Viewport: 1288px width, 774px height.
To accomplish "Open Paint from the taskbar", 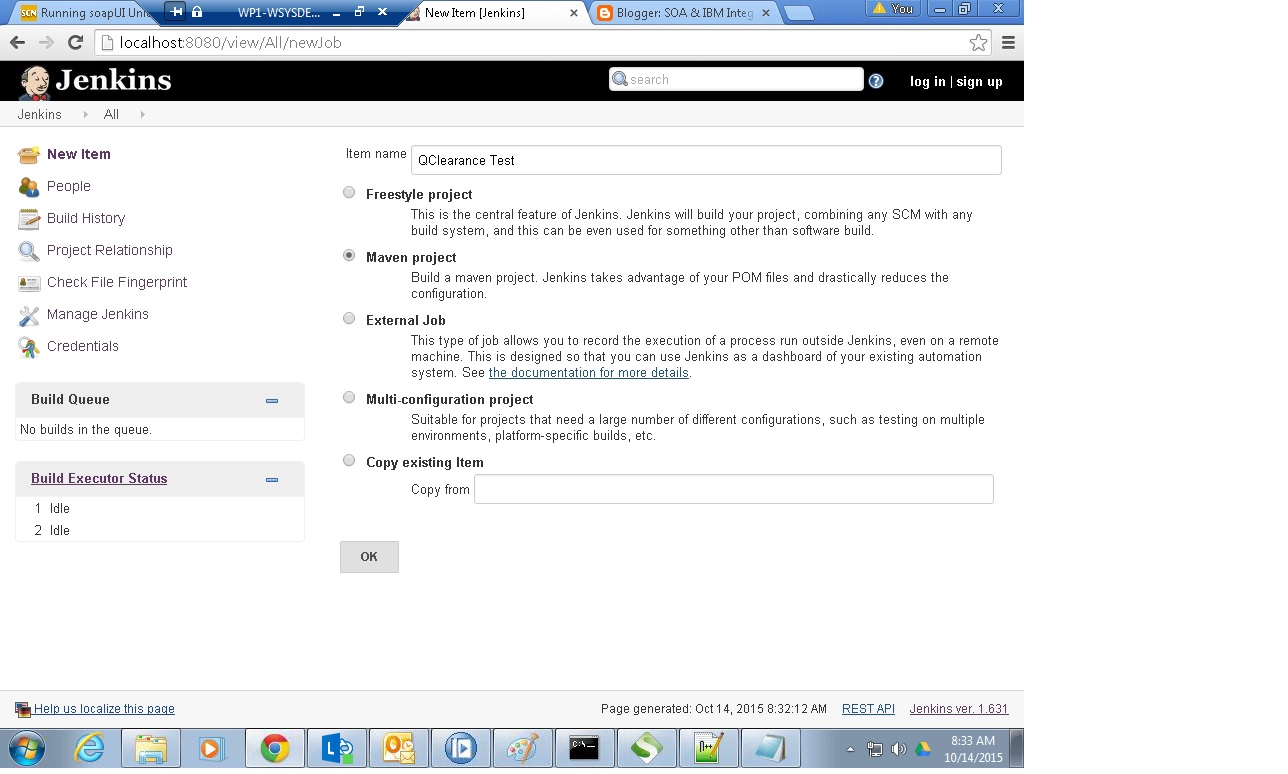I will coord(523,748).
